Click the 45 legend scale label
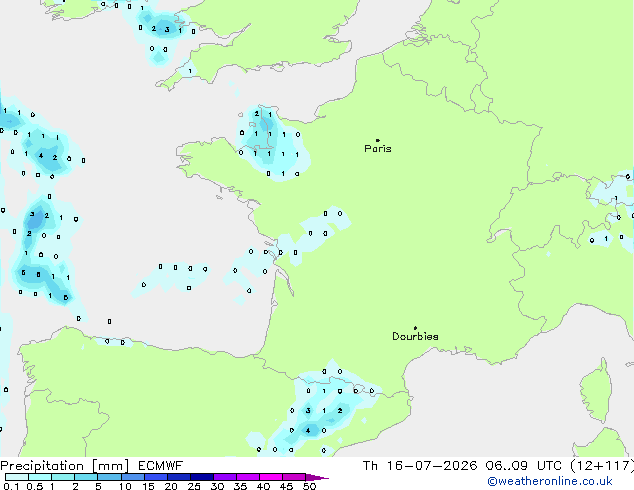This screenshot has height=490, width=634. pos(286,486)
